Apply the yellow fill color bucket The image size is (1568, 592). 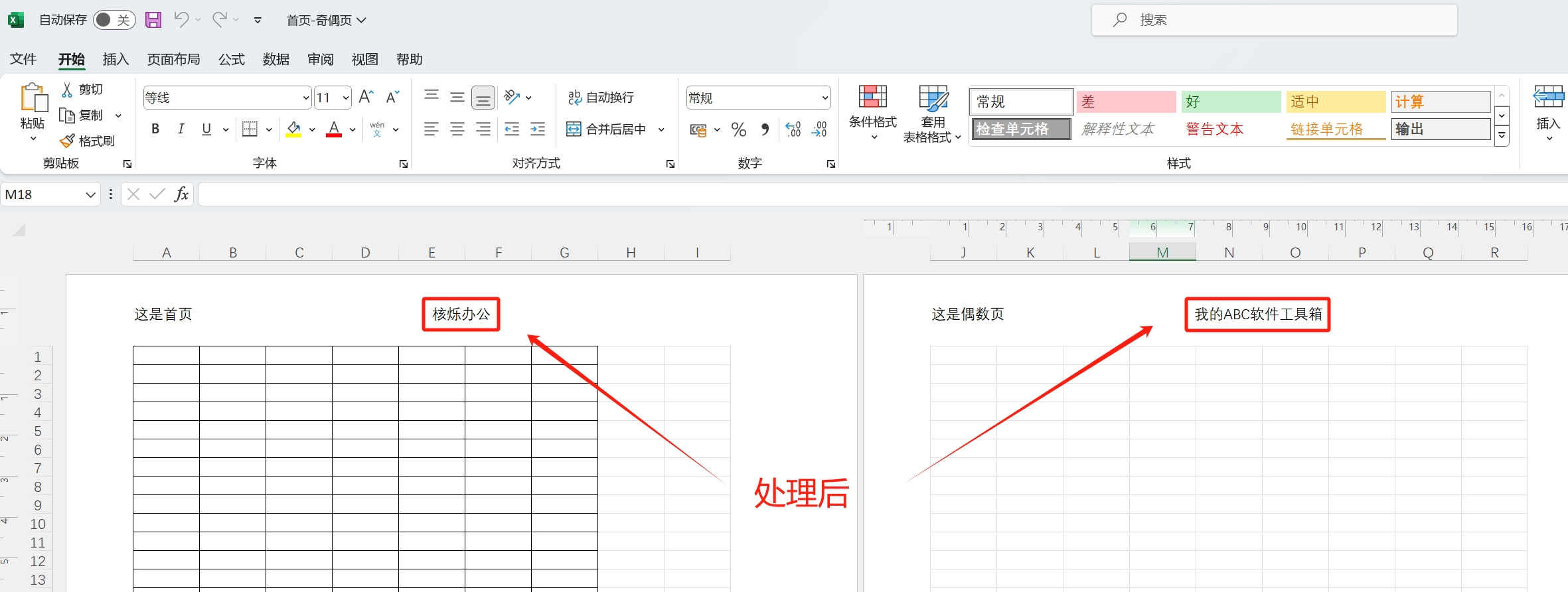pos(293,129)
